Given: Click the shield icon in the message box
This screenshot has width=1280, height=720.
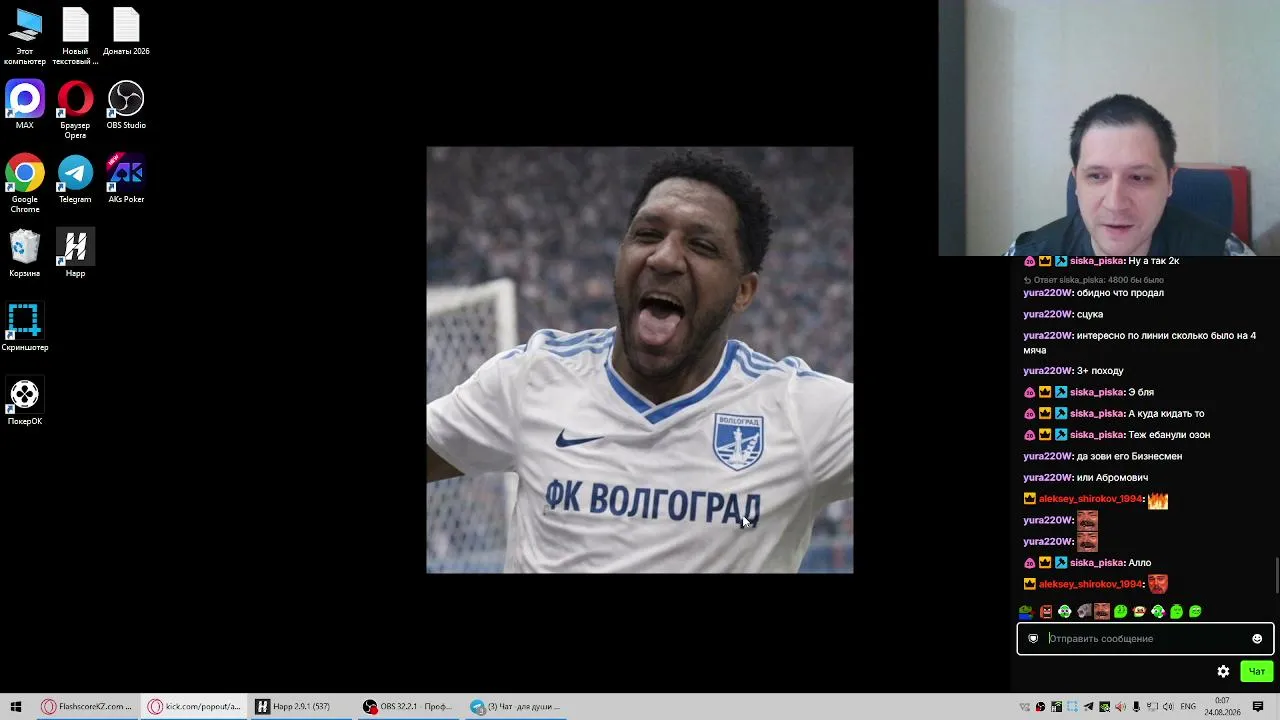Looking at the screenshot, I should 1033,639.
